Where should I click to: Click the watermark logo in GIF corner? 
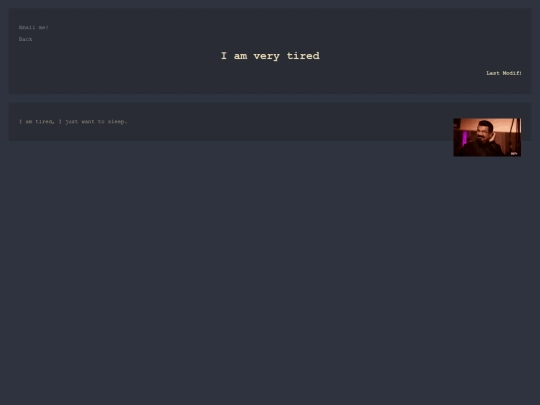[514, 154]
